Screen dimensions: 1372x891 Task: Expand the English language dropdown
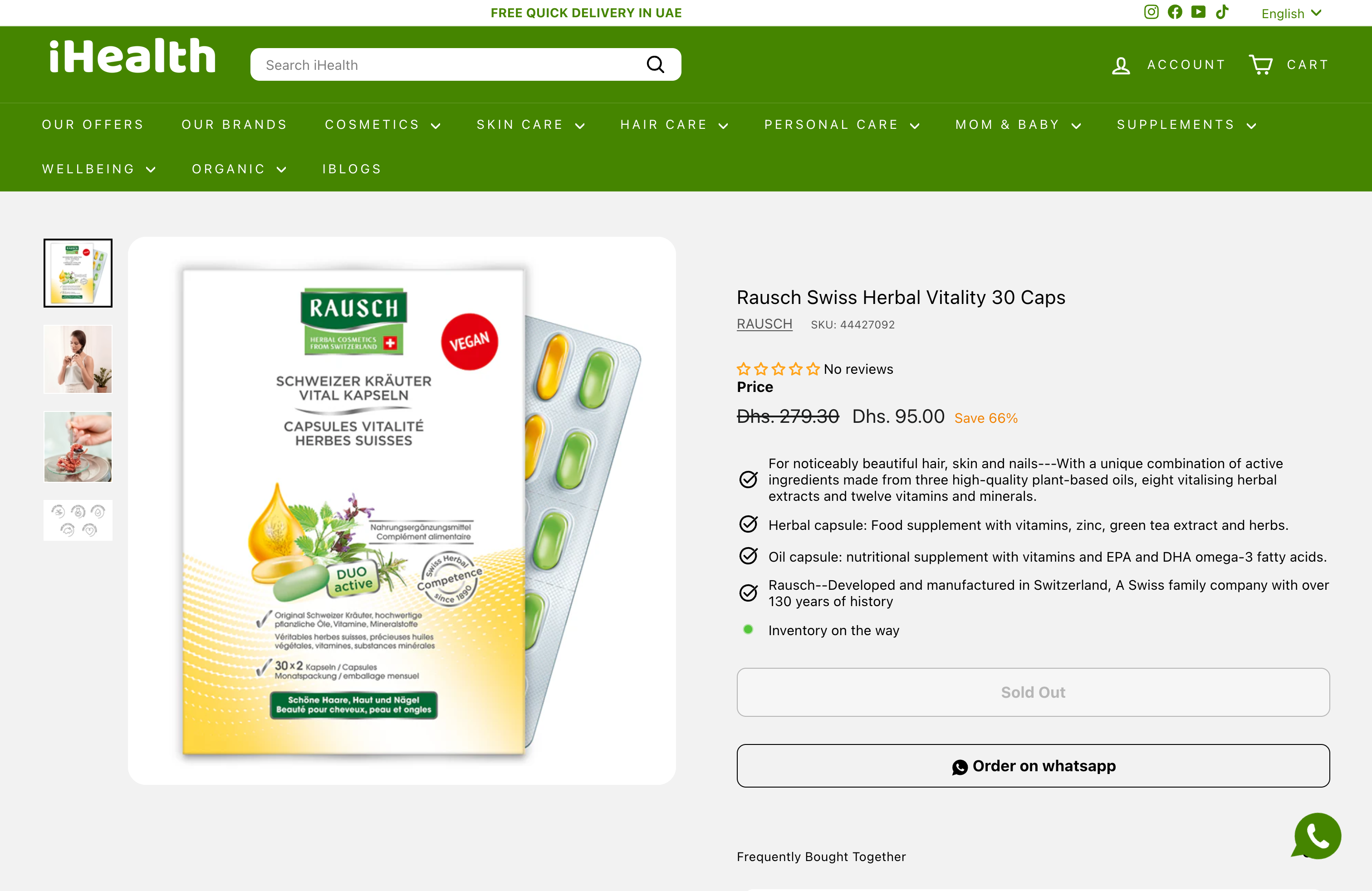coord(1291,13)
